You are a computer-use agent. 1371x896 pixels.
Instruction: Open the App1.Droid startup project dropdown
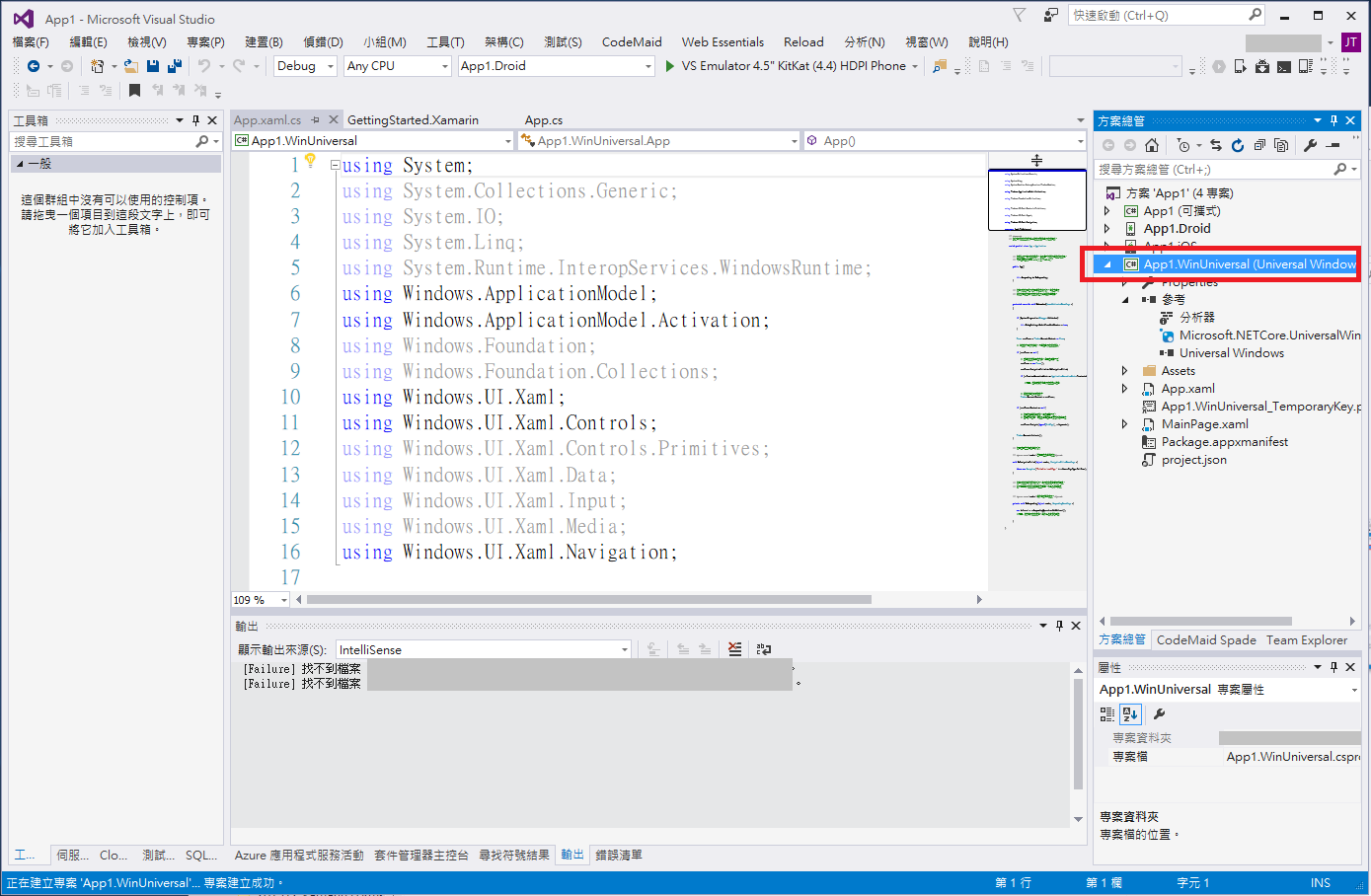[x=557, y=66]
